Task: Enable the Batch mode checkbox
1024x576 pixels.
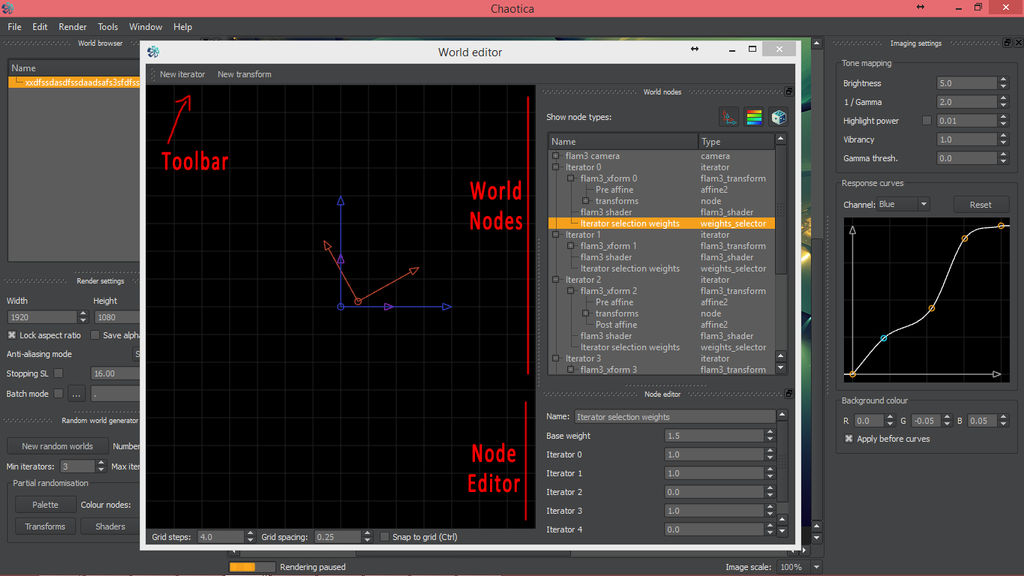Action: click(x=59, y=394)
